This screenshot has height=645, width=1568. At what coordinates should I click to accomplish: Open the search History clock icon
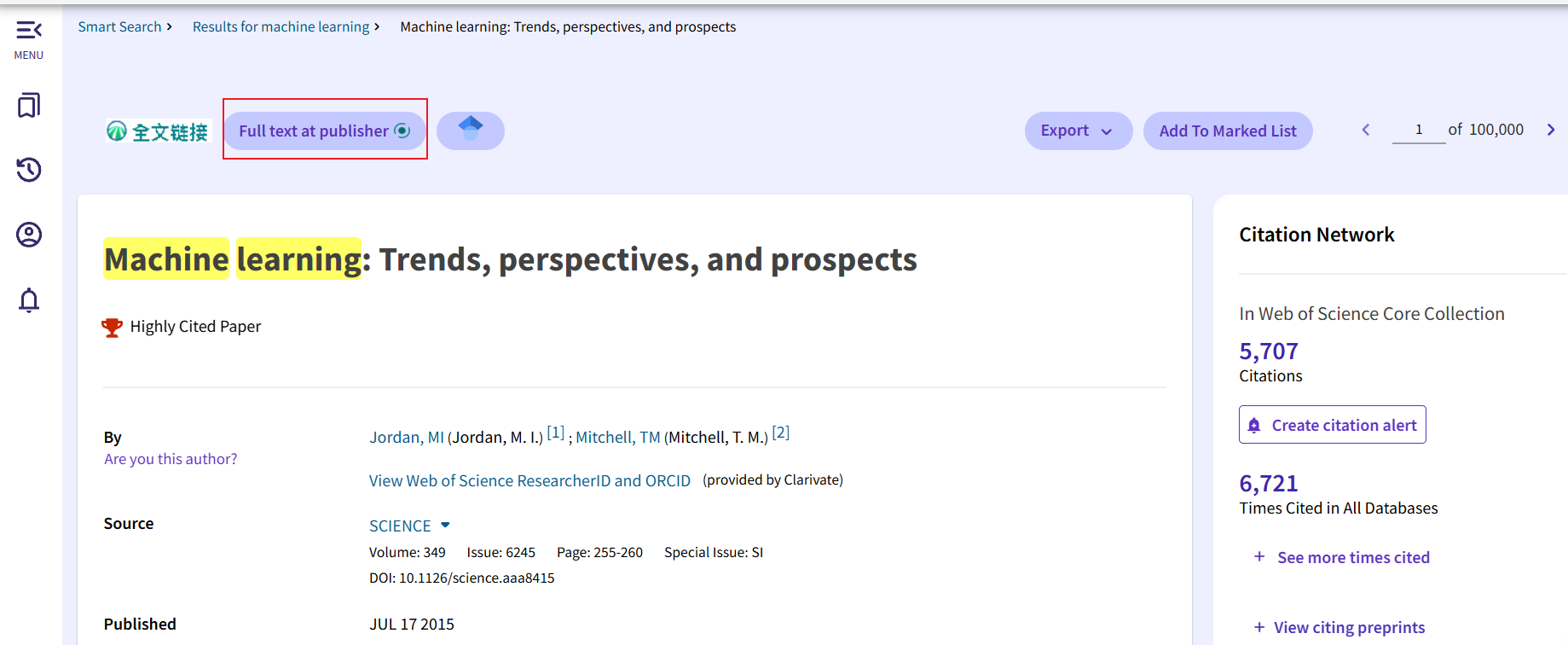click(29, 170)
